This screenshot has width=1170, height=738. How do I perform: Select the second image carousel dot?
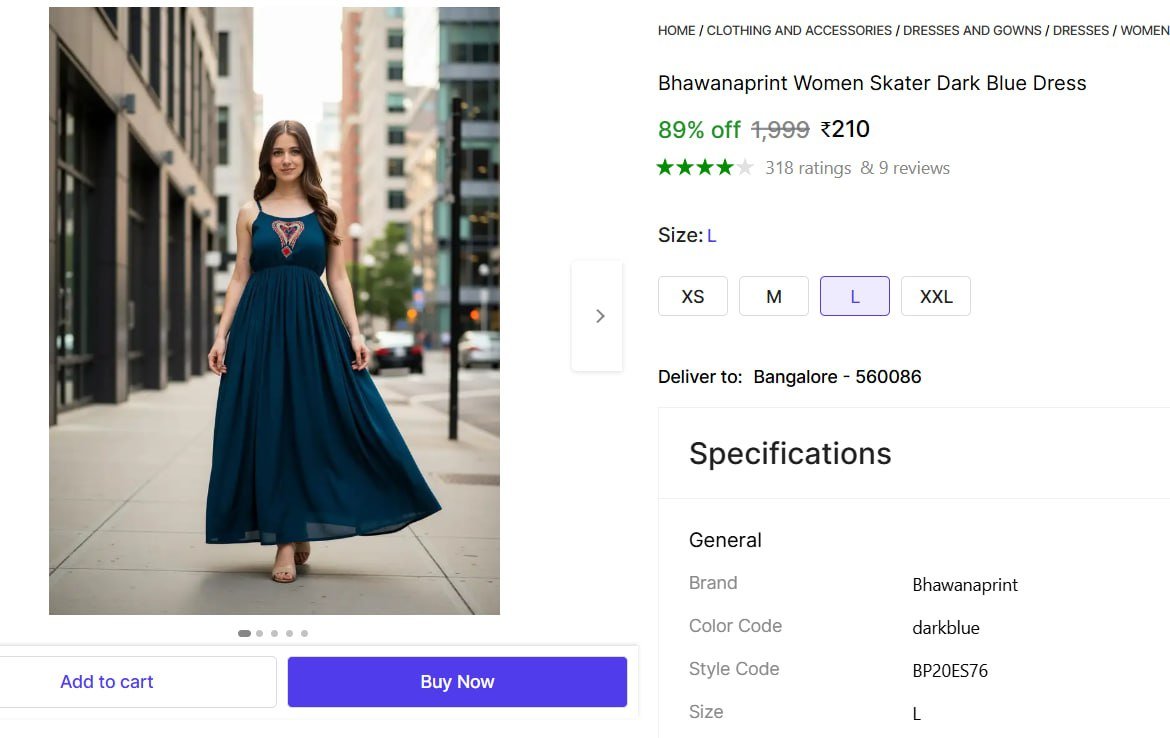[x=259, y=632]
